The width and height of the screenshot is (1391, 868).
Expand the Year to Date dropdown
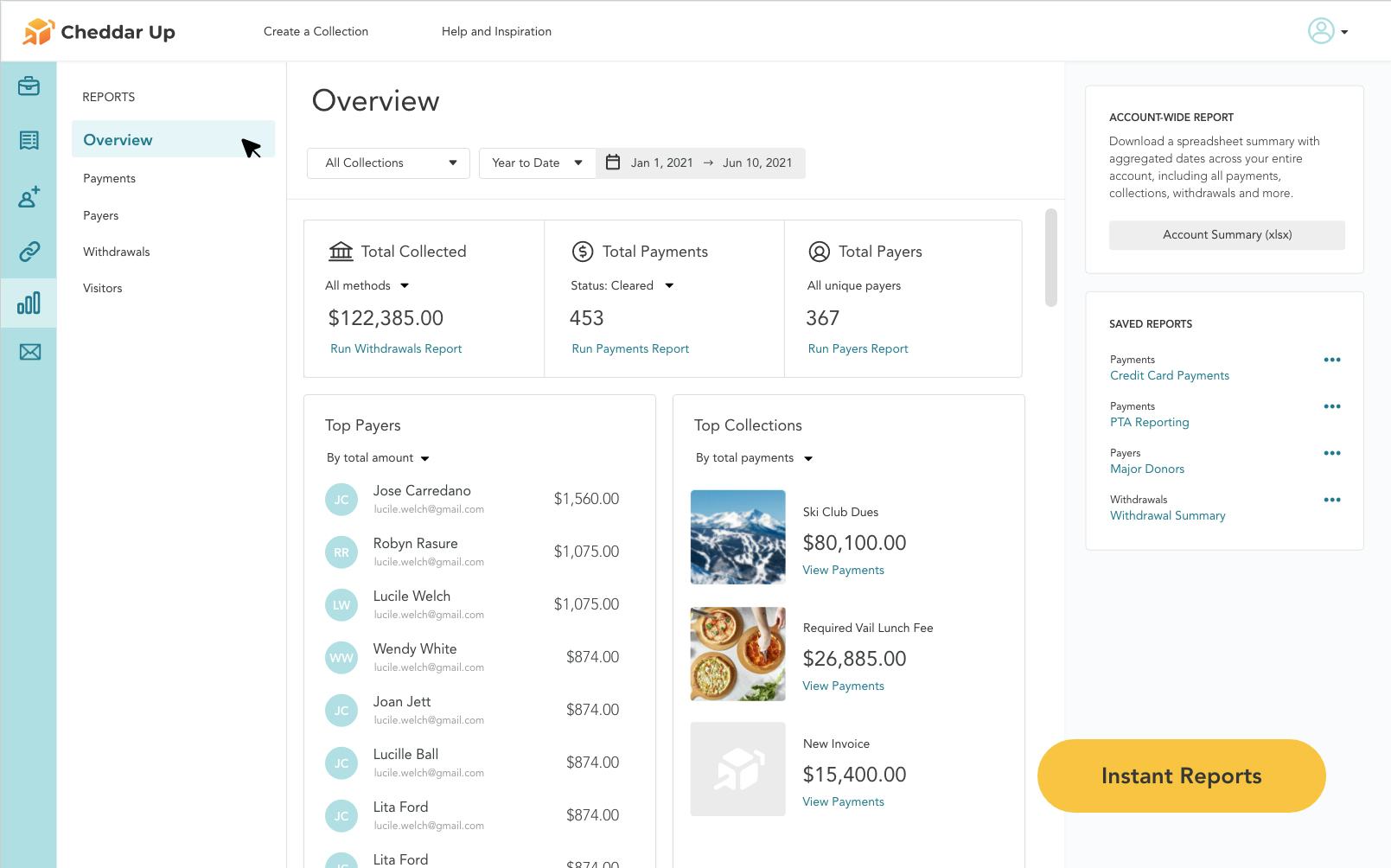(x=536, y=163)
